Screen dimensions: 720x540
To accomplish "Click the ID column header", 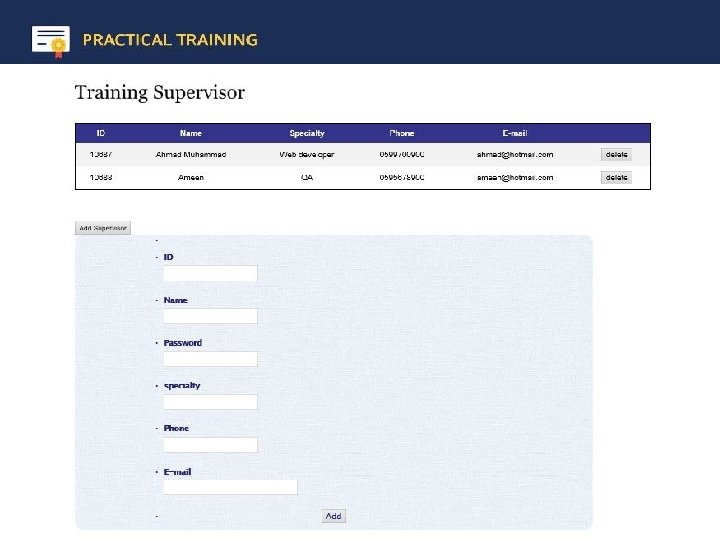I will (101, 133).
